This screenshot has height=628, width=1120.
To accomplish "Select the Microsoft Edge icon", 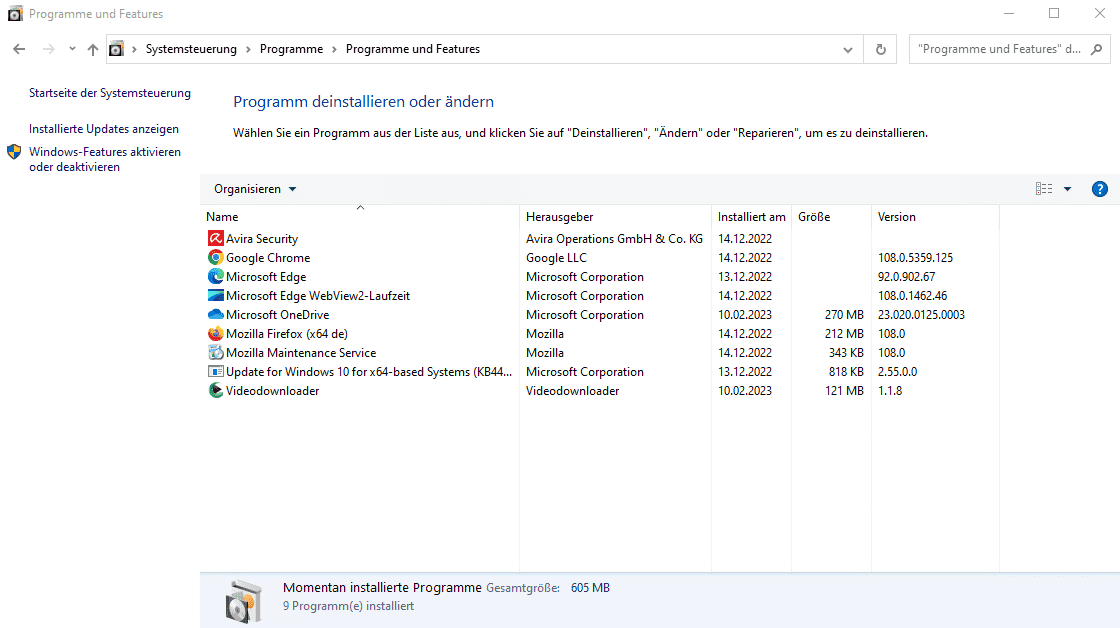I will (213, 276).
